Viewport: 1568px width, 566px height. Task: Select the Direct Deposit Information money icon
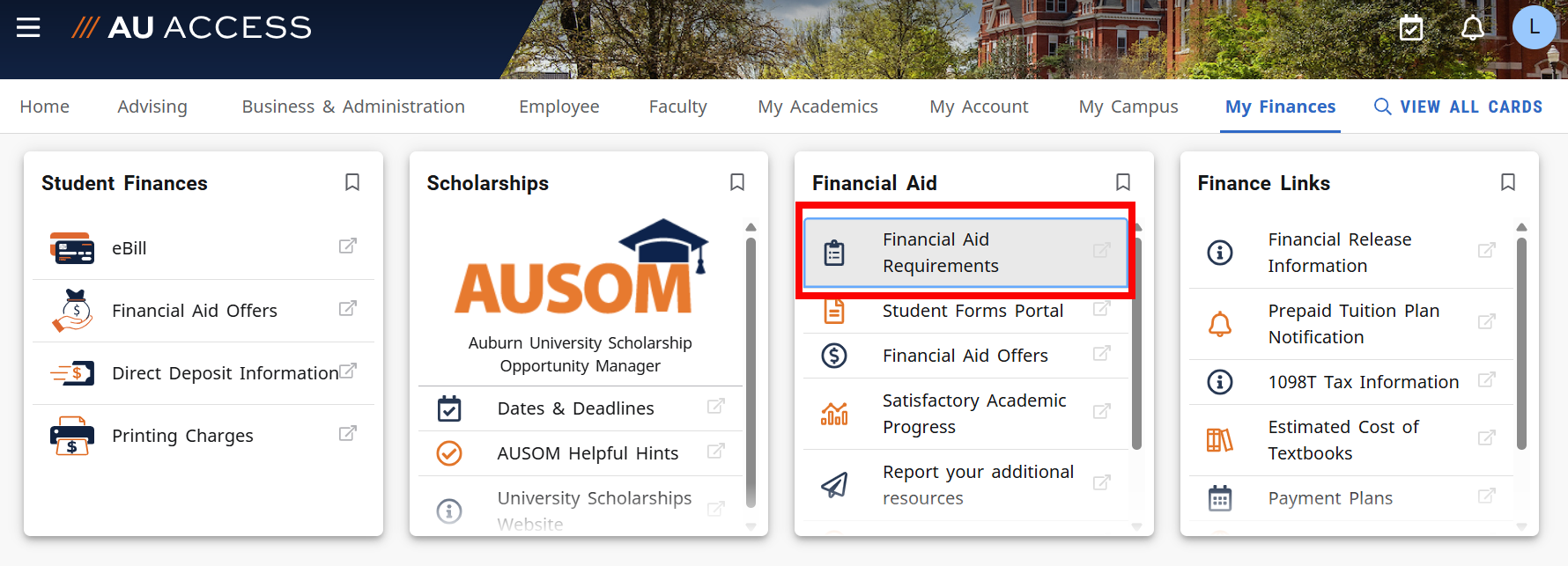pos(72,372)
